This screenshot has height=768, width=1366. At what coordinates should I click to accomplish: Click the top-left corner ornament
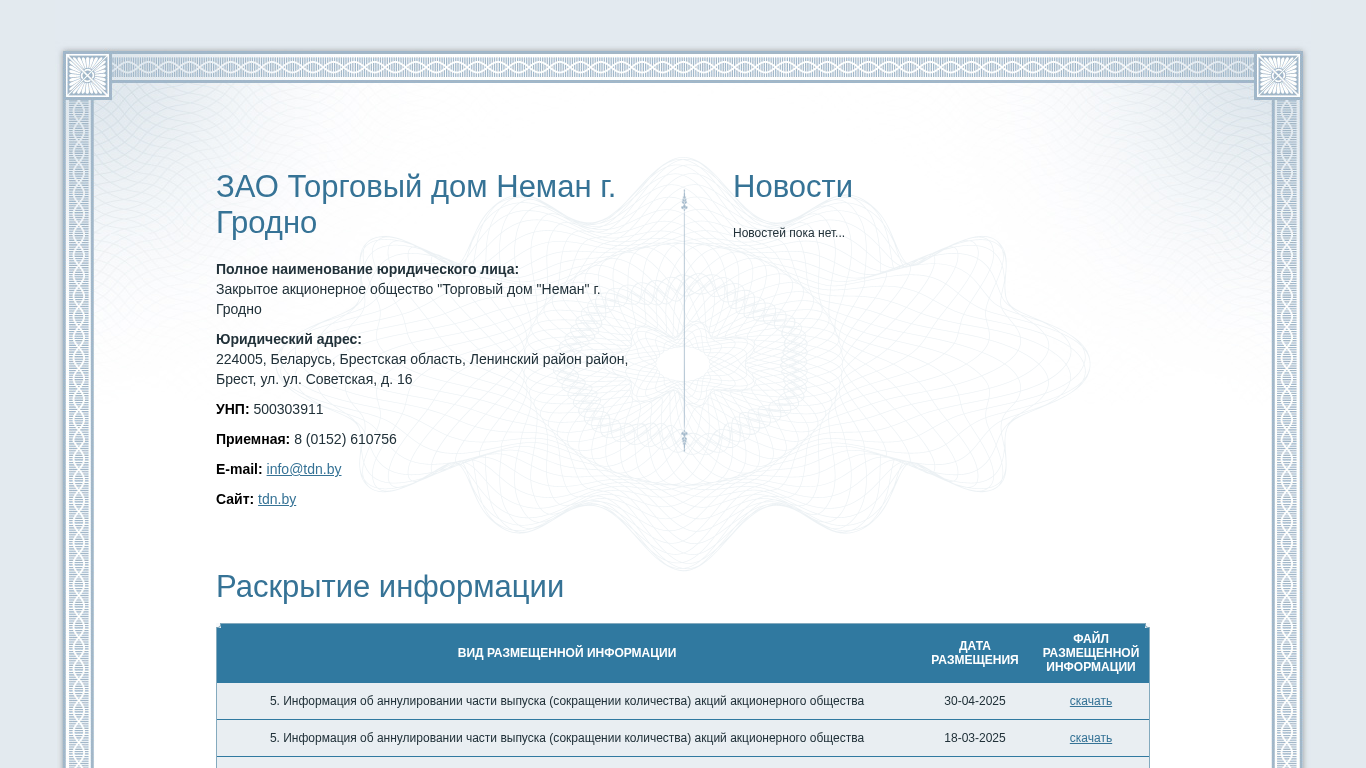pos(87,75)
